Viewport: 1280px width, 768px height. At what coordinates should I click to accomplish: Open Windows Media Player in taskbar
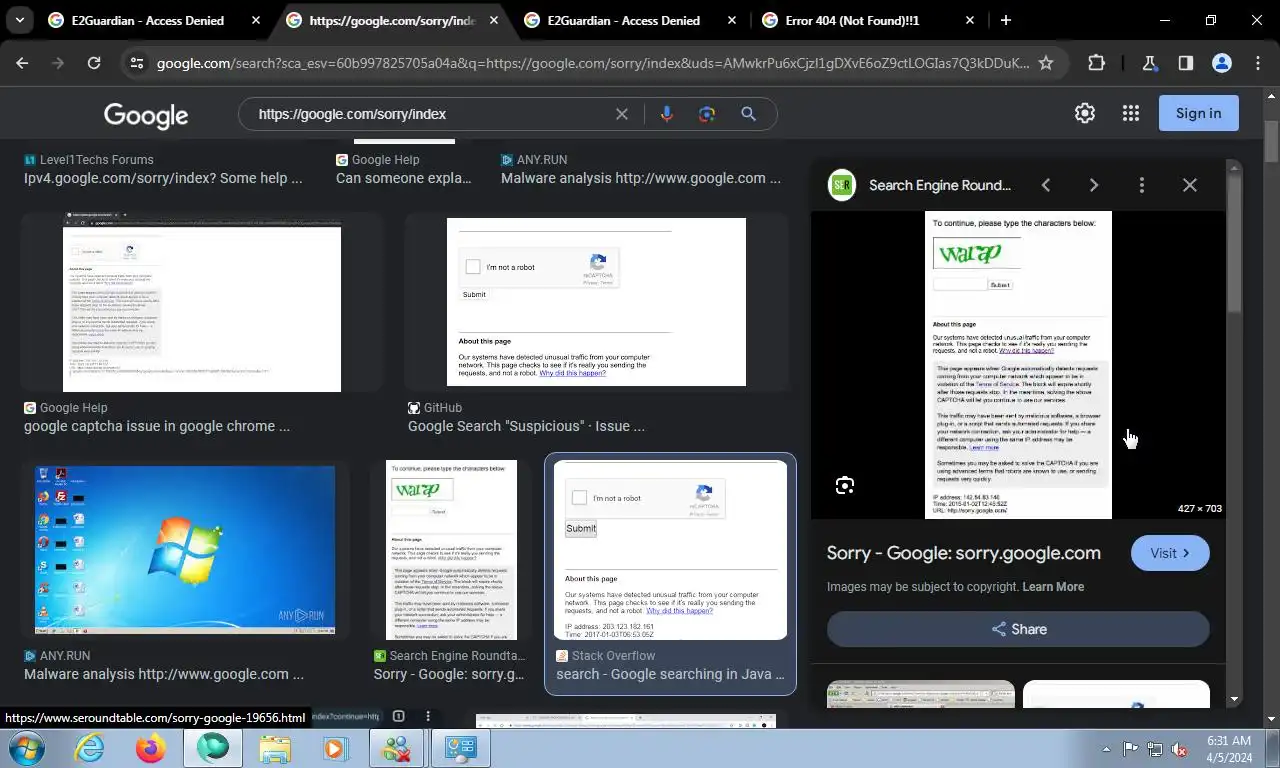point(335,748)
